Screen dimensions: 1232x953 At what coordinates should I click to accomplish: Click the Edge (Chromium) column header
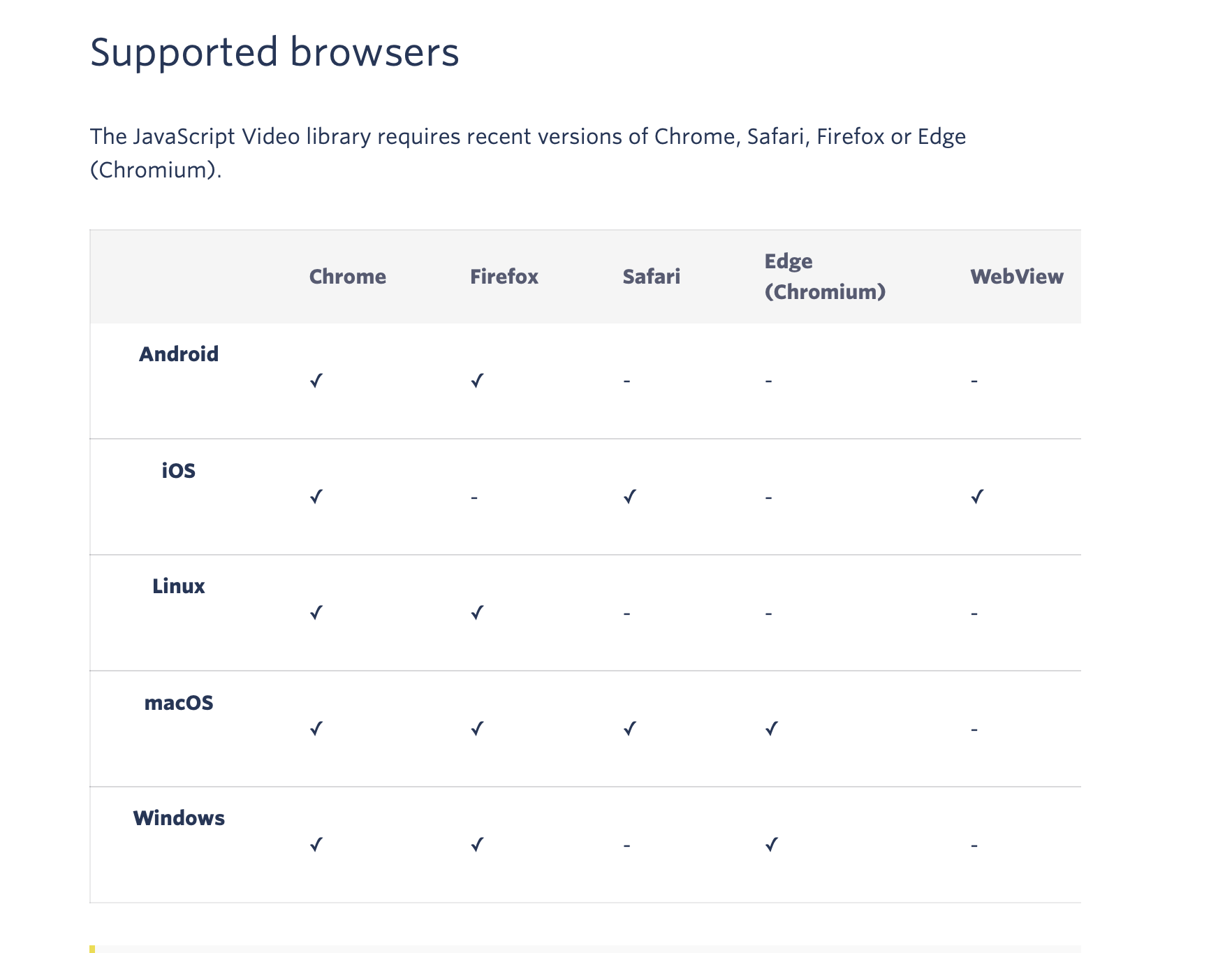pos(824,277)
